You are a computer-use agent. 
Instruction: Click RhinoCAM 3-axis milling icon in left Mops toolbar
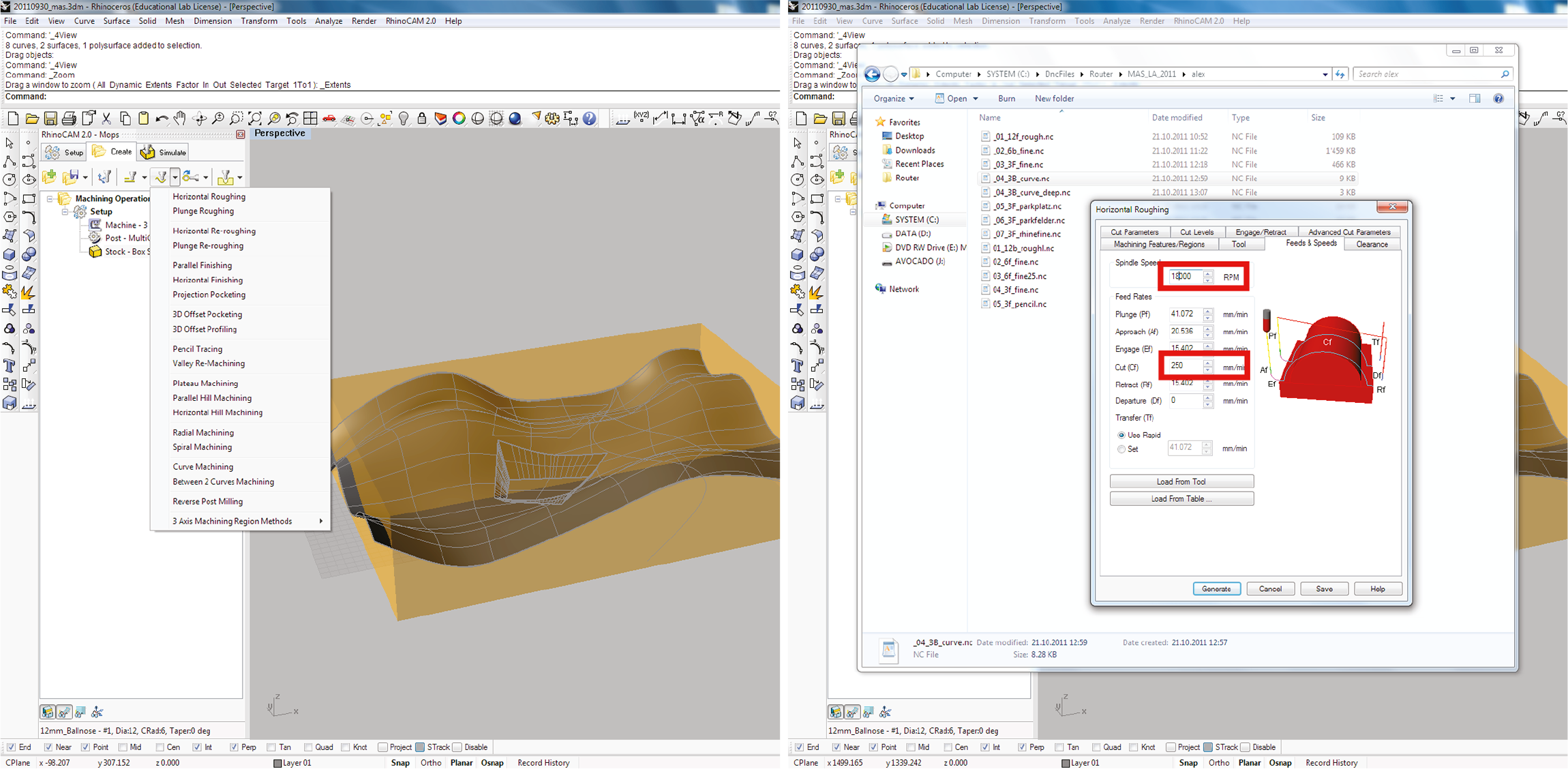[161, 177]
